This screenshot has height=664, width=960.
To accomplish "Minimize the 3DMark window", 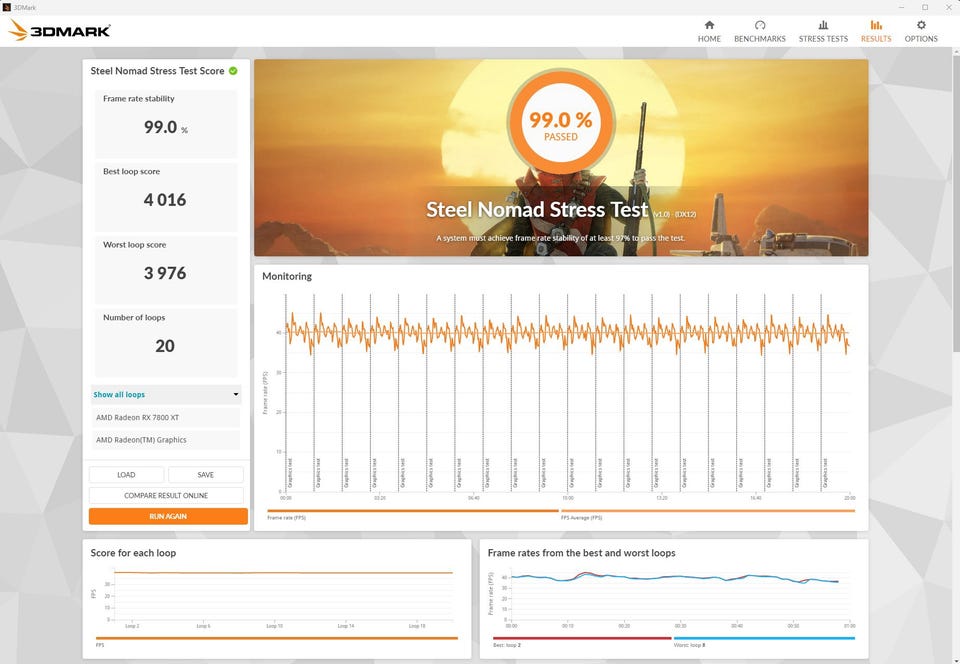I will [x=902, y=7].
